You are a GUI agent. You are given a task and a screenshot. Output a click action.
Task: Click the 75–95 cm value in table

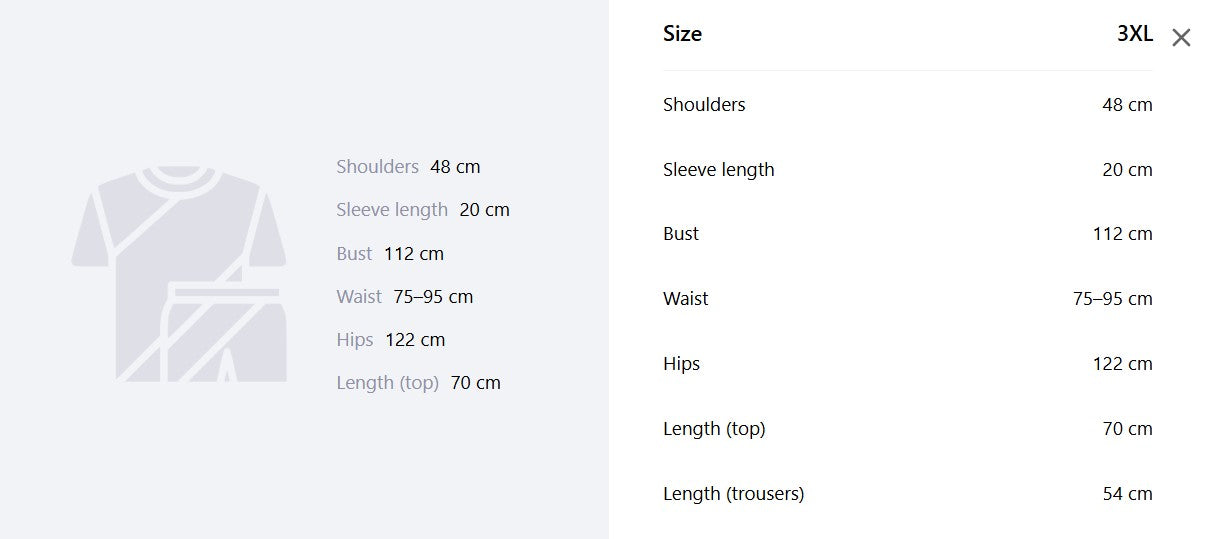pos(1113,299)
